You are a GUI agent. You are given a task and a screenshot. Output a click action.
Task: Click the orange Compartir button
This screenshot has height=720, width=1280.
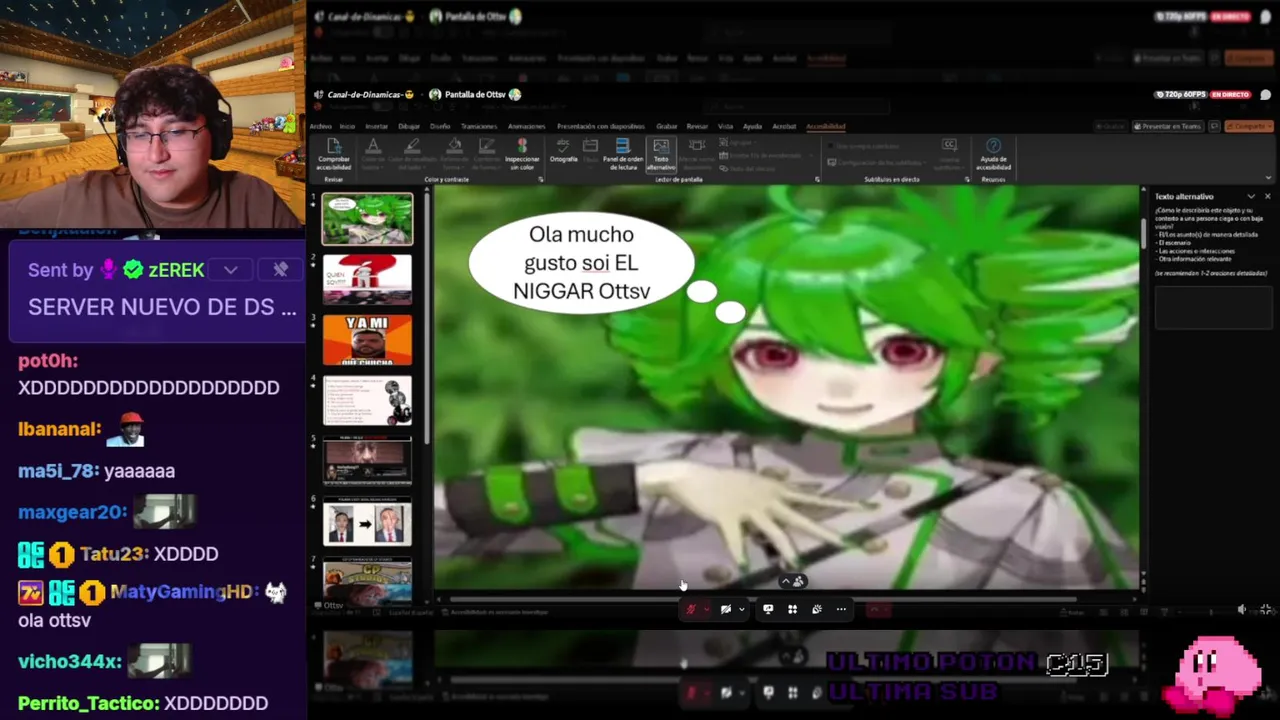[1250, 126]
